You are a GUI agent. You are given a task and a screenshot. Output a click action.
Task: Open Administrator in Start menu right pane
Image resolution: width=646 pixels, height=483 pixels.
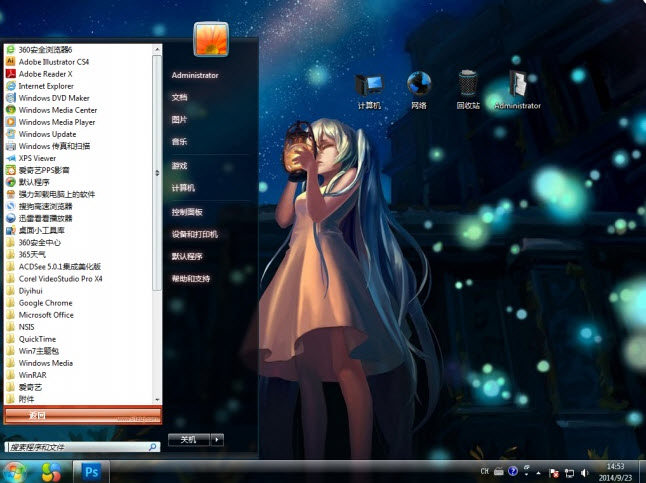click(x=195, y=75)
